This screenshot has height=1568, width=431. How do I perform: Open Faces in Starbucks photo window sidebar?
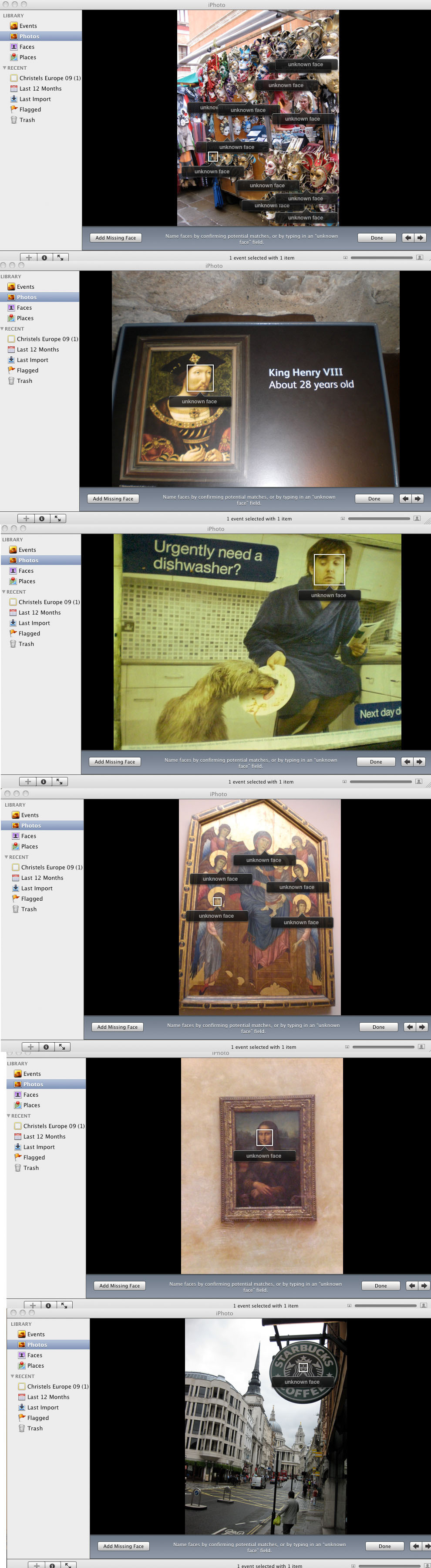point(35,1355)
